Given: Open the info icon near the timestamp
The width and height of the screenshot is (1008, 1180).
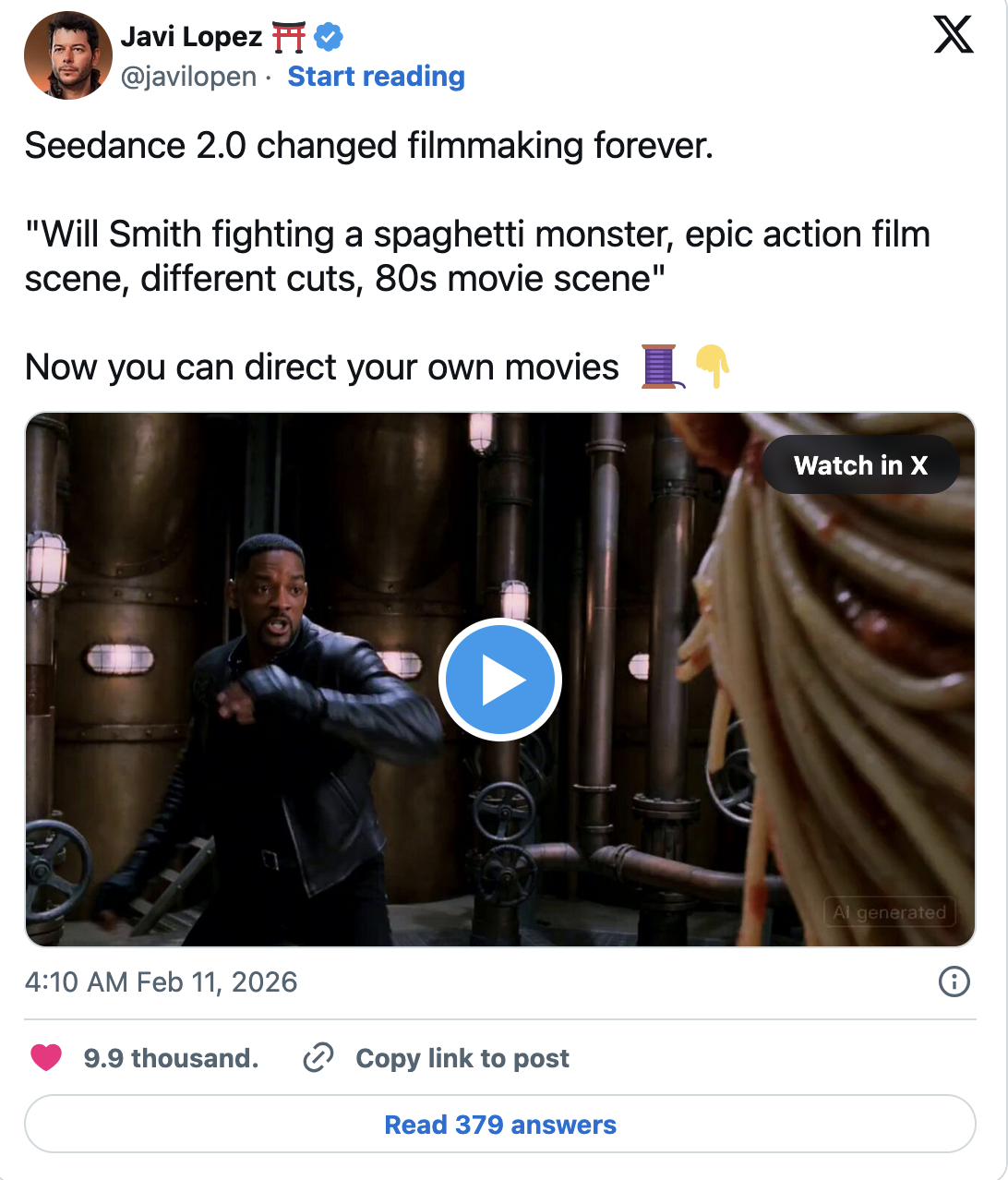Looking at the screenshot, I should [956, 982].
